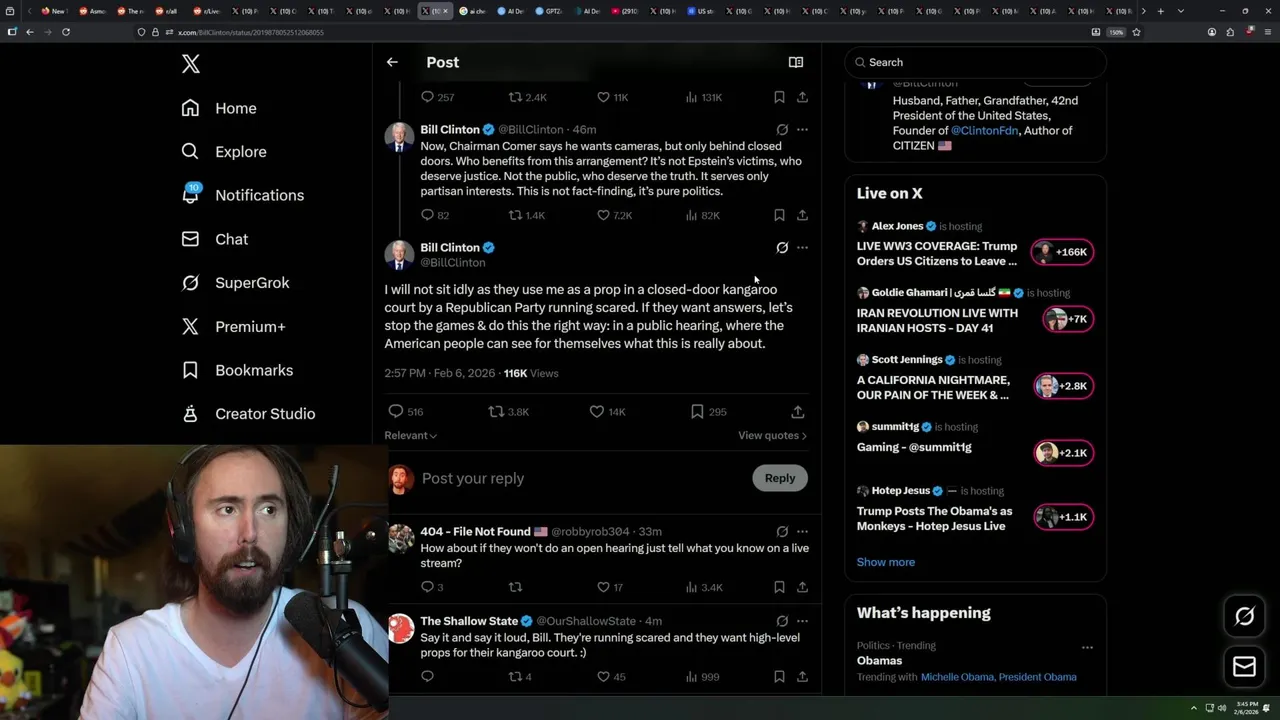Image resolution: width=1280 pixels, height=720 pixels.
Task: Open Bill Clinton avatar on main post
Action: 399,255
